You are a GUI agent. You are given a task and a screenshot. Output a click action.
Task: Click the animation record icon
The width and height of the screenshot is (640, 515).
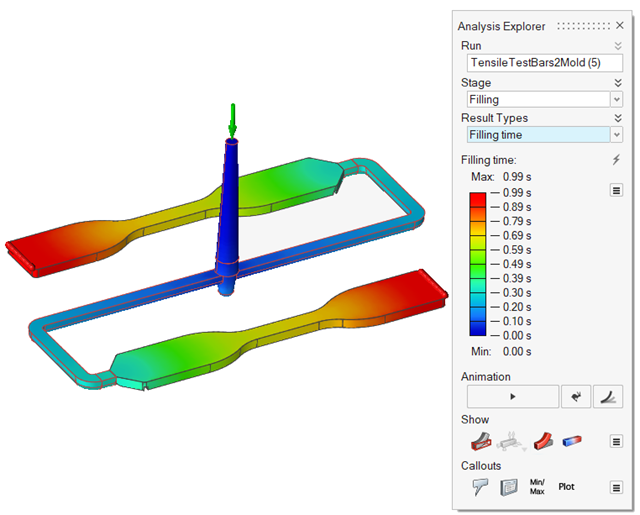[x=575, y=396]
